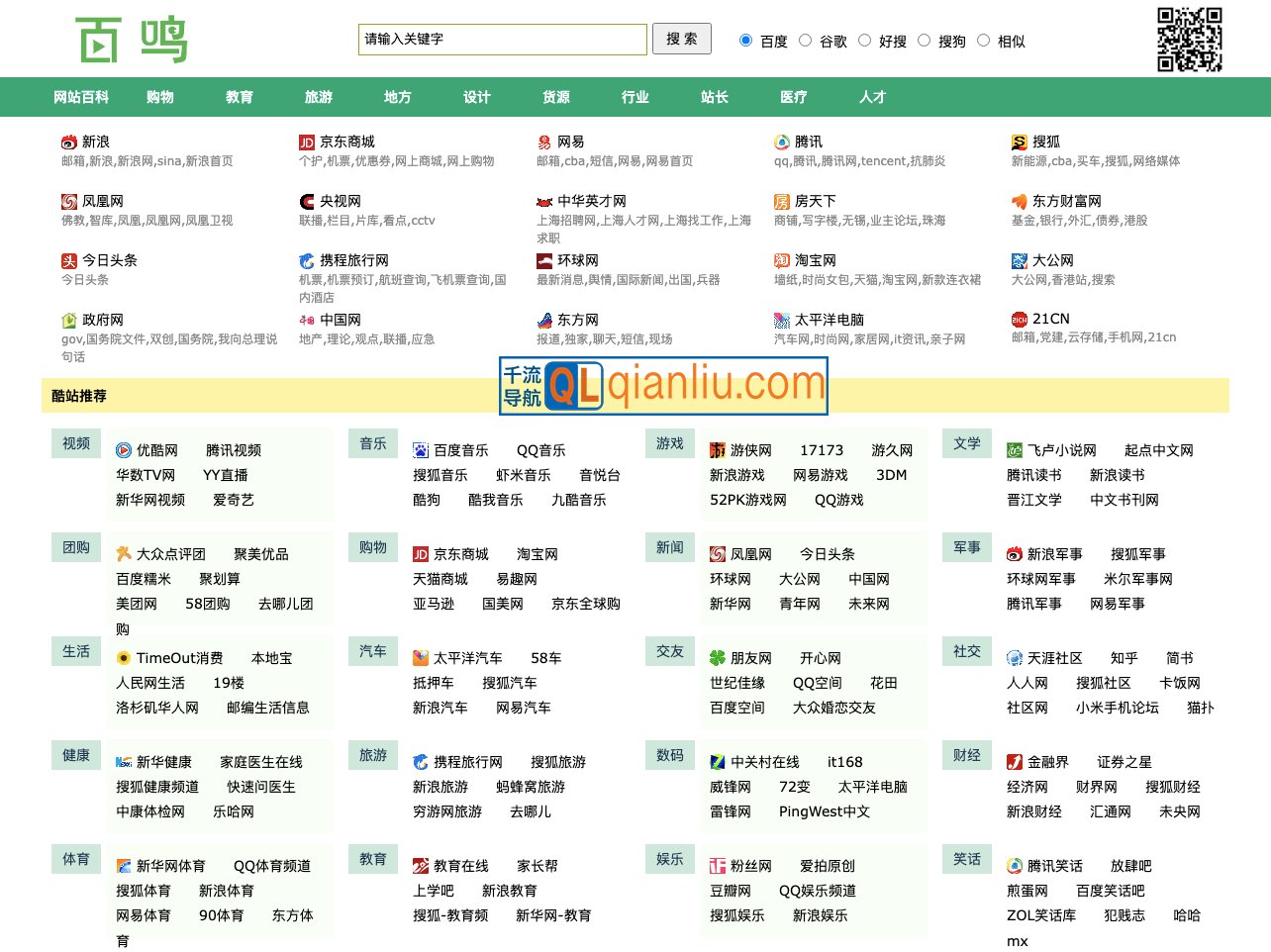Click the dolphin icon next to 携程旅行网
This screenshot has height=952, width=1271.
[307, 259]
